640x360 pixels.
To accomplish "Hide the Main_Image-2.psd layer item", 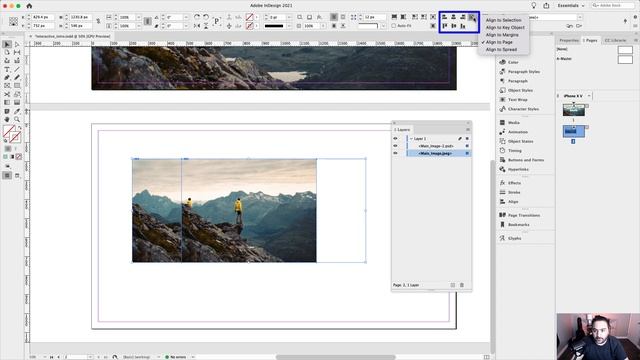I will tap(395, 146).
